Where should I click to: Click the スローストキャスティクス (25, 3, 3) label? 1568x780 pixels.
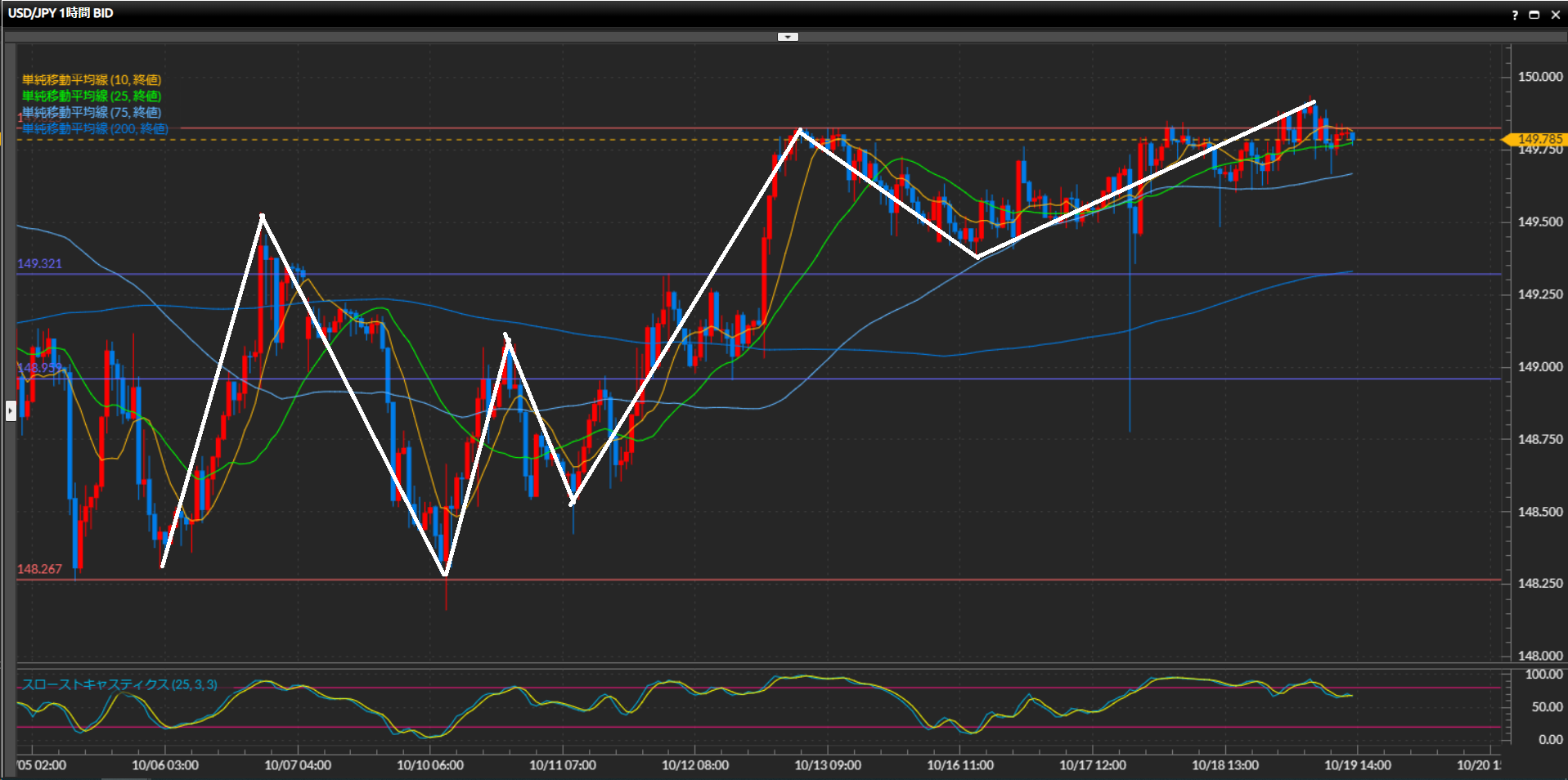click(119, 684)
